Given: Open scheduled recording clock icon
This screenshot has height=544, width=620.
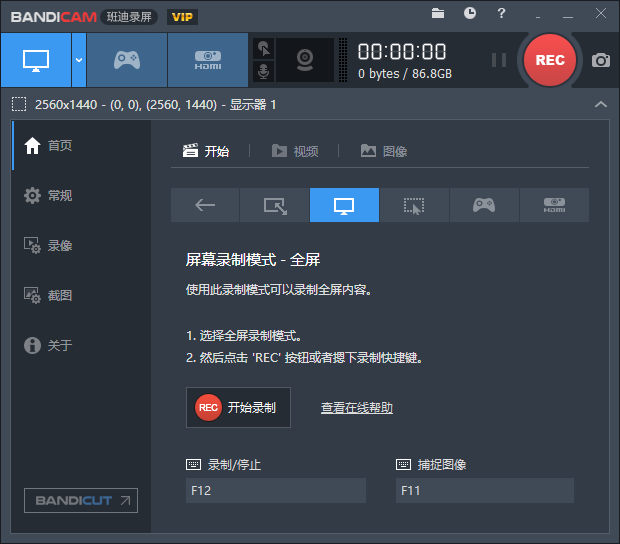Looking at the screenshot, I should pos(469,13).
